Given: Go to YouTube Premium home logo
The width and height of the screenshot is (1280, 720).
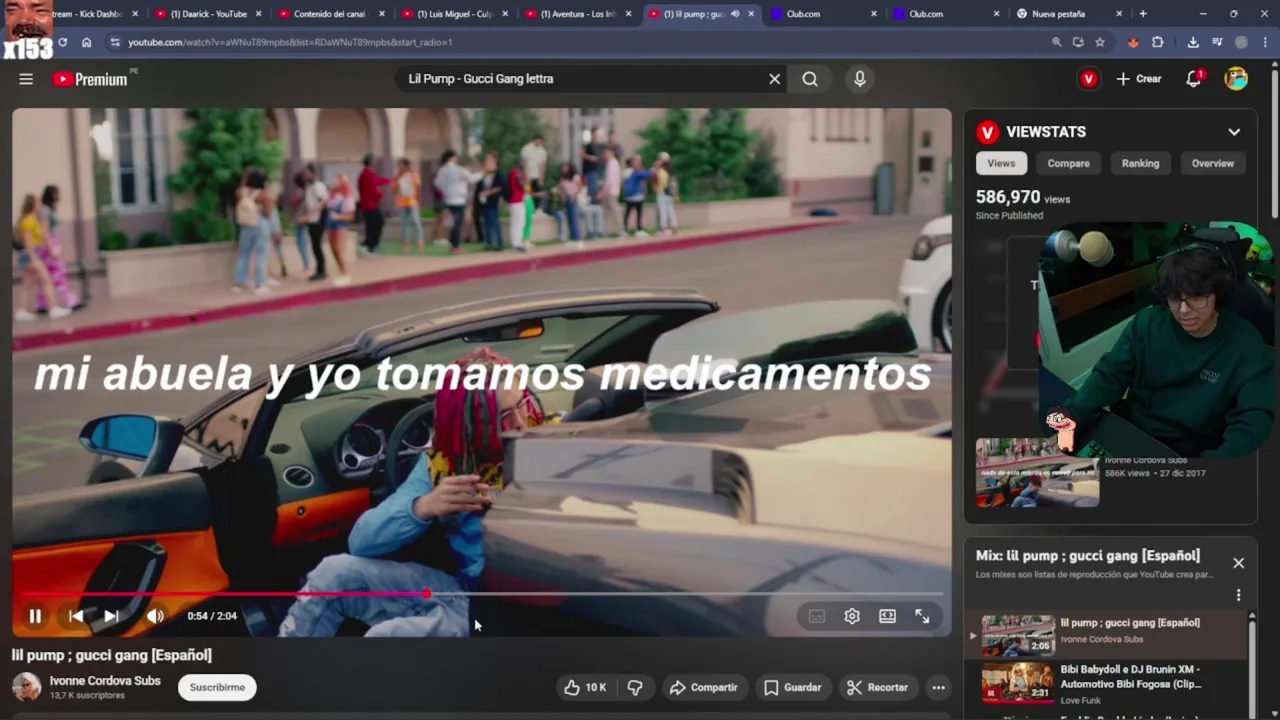Looking at the screenshot, I should coord(91,79).
